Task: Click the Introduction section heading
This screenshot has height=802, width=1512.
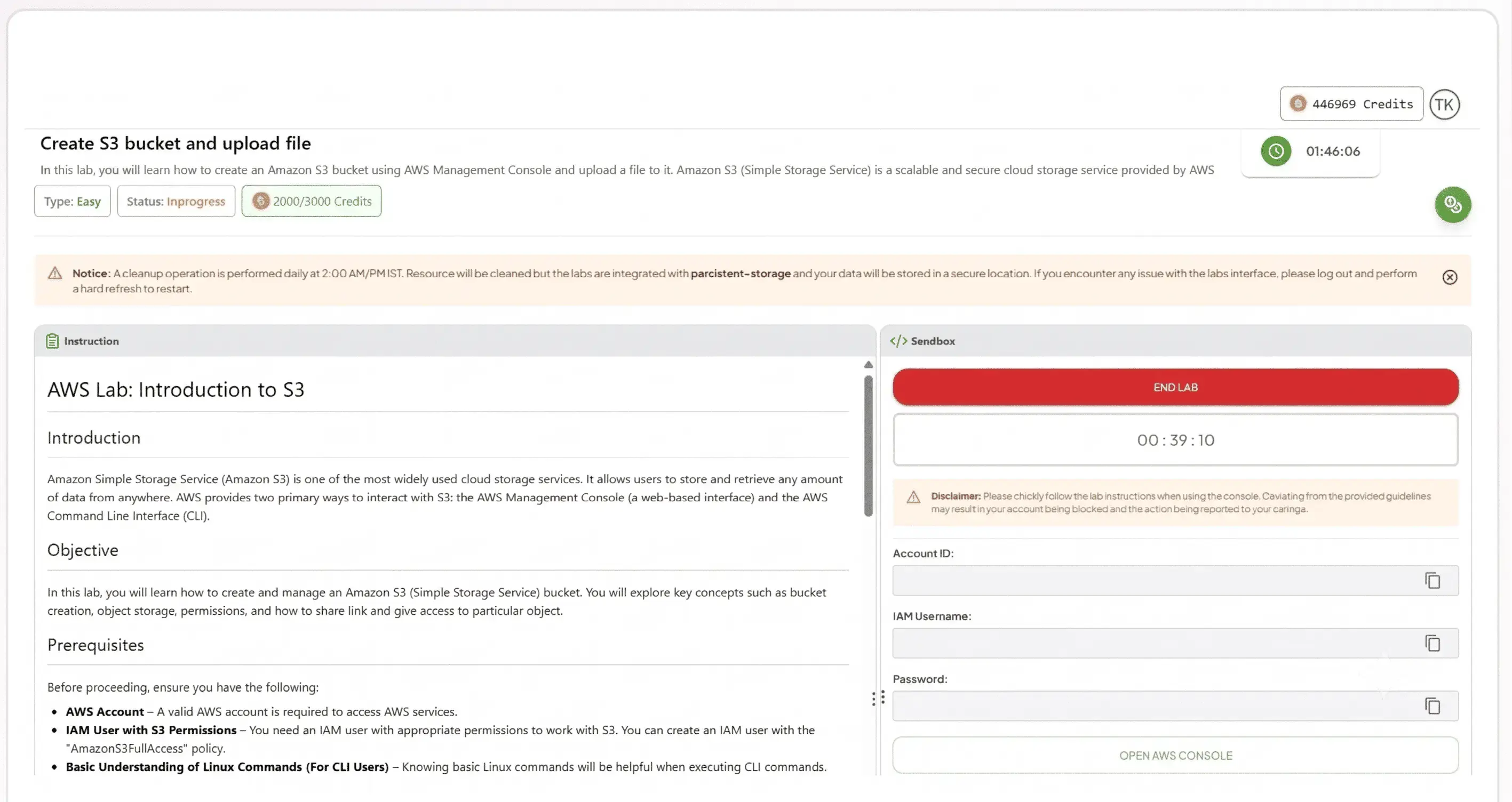Action: pyautogui.click(x=94, y=438)
